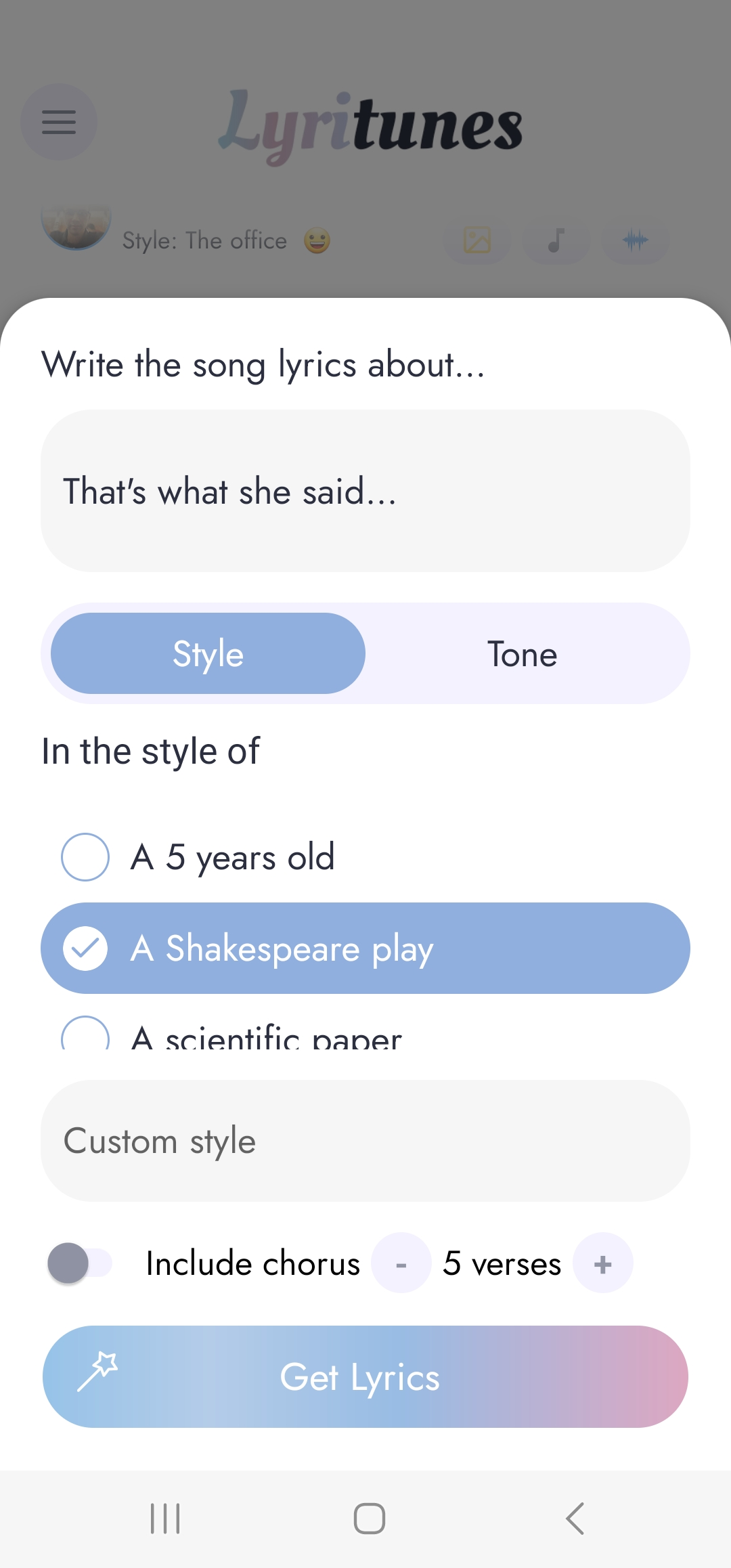
Task: Select the "A scientific paper" radio button
Action: coord(85,1033)
